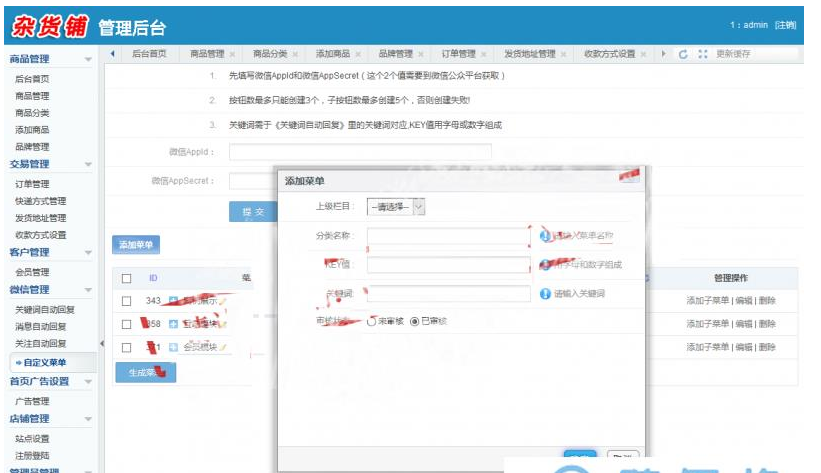Open the 上级栏目 dropdown
Screen dimensions: 821x473
396,207
